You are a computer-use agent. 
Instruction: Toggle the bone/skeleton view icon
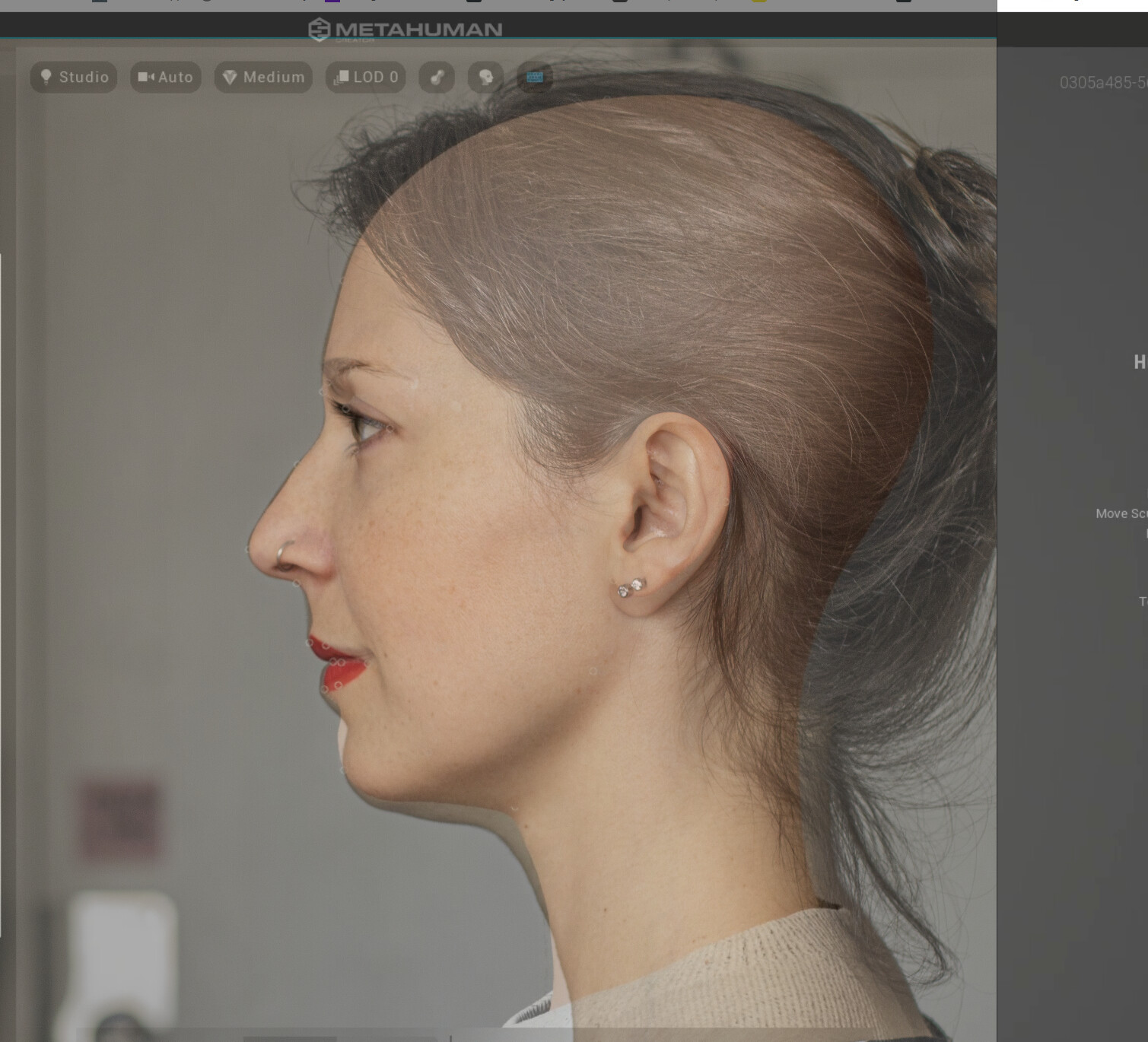point(437,77)
